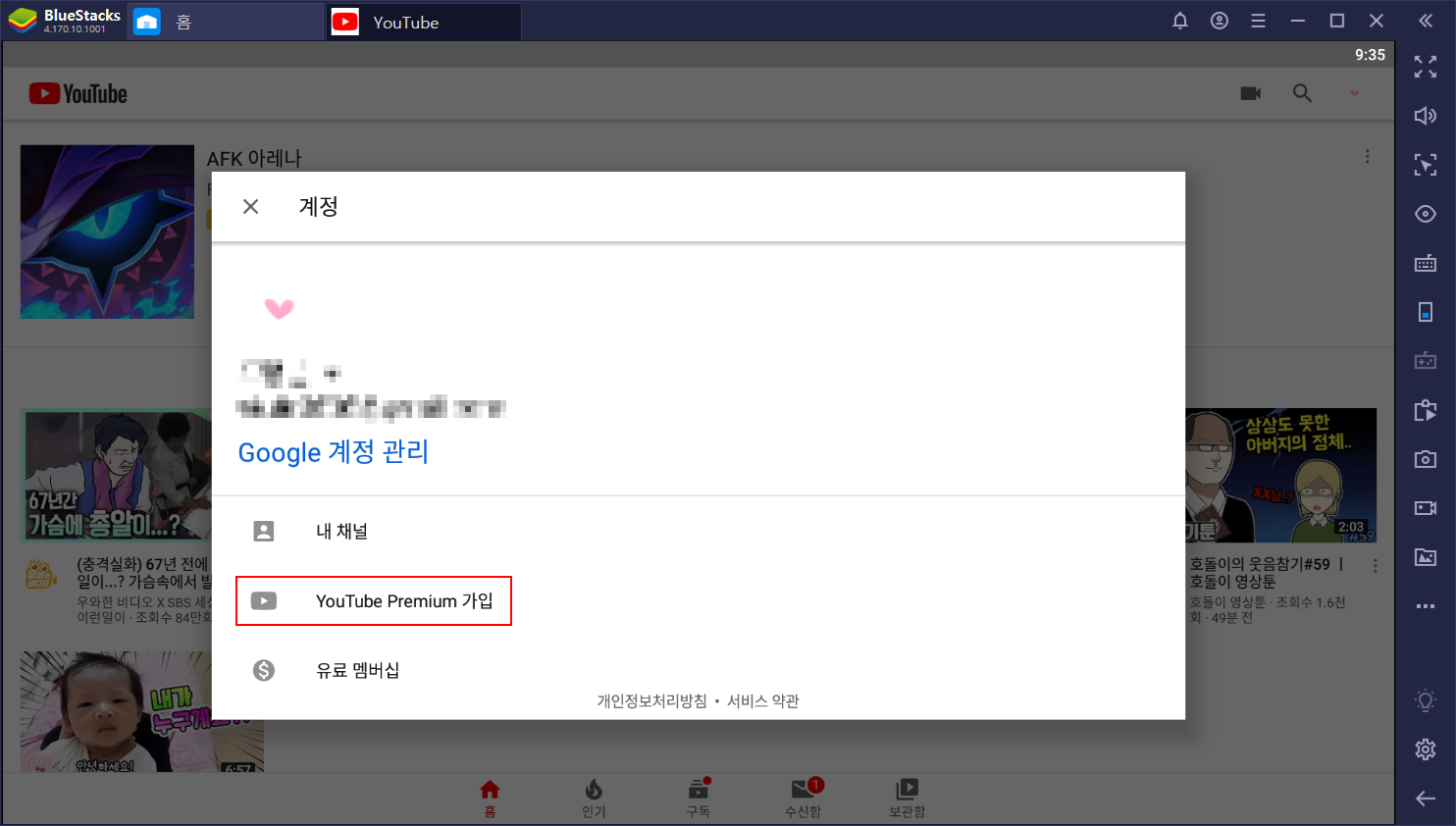Click the pink heart profile avatar
The width and height of the screenshot is (1456, 826).
tap(280, 309)
